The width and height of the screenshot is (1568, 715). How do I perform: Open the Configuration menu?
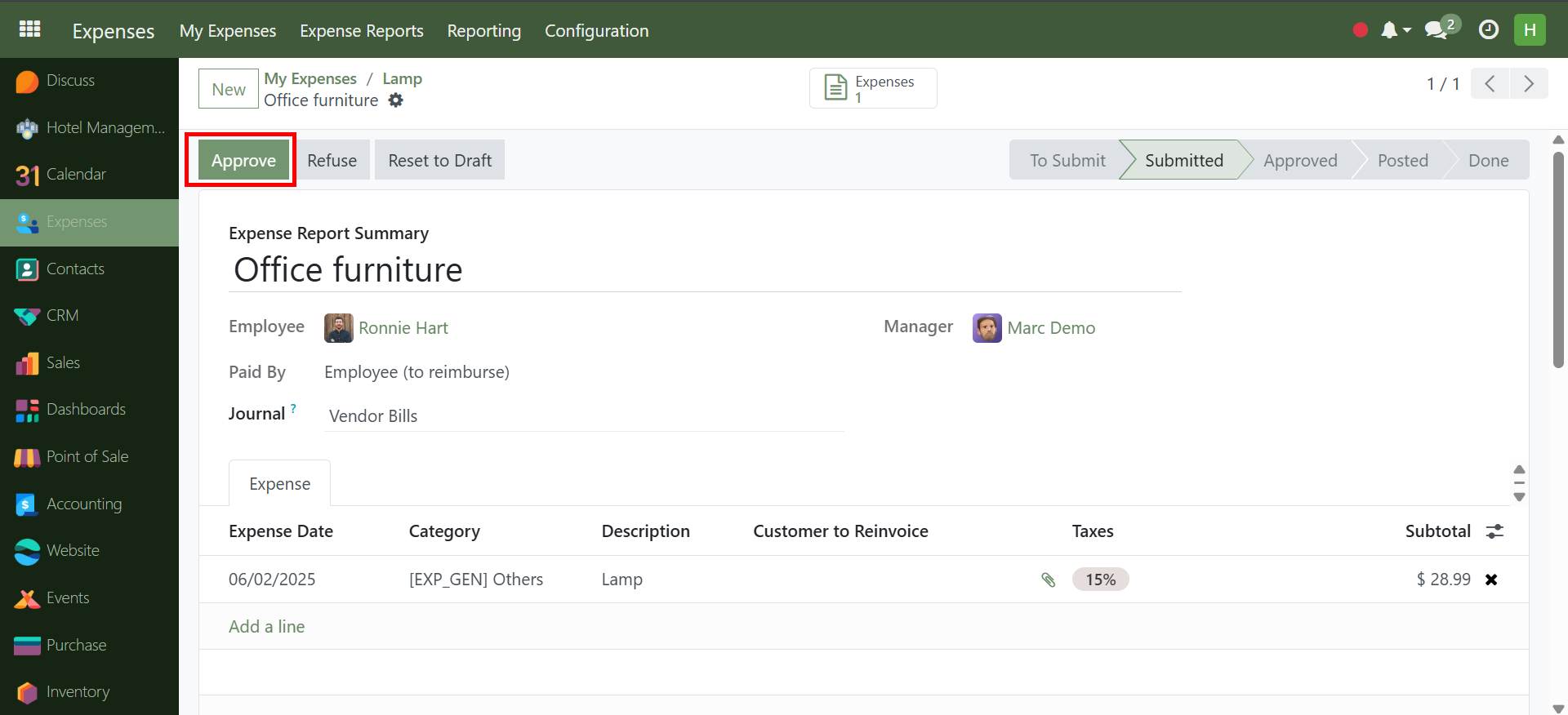pyautogui.click(x=596, y=31)
